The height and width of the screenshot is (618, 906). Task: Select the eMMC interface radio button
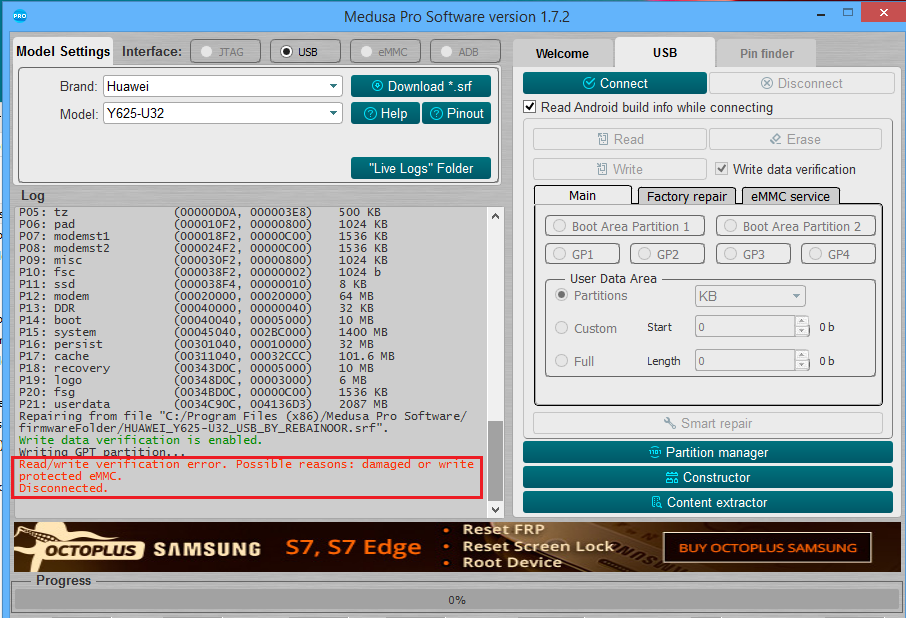(366, 51)
